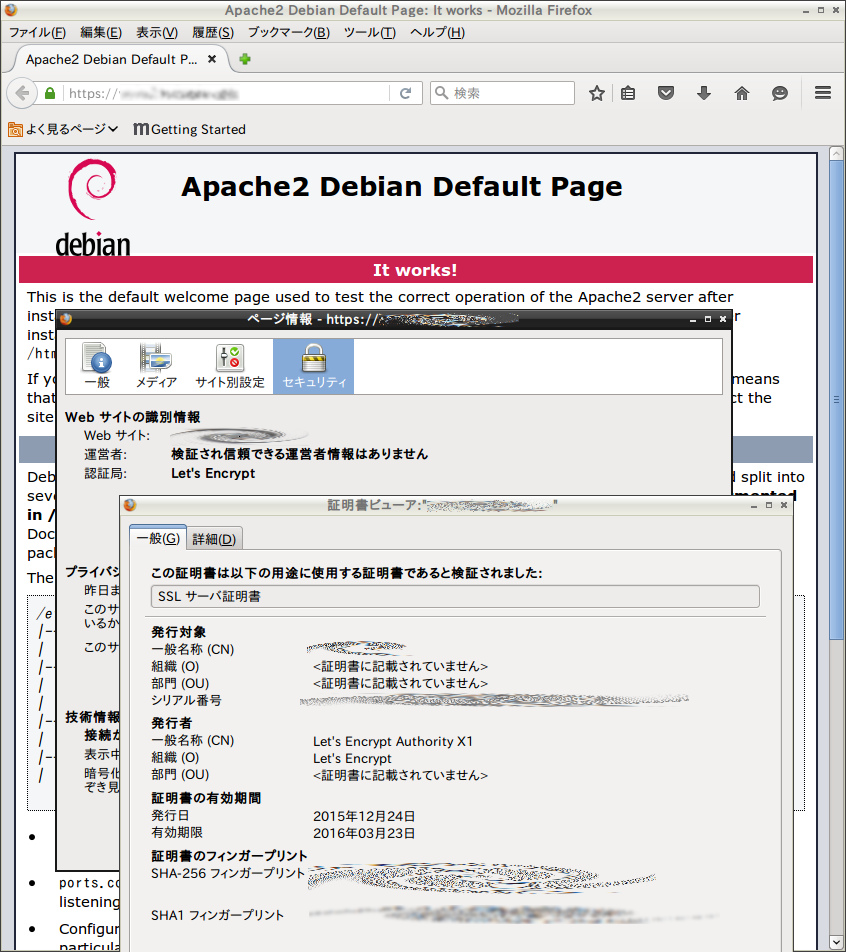Open the downloads arrow icon

point(704,94)
